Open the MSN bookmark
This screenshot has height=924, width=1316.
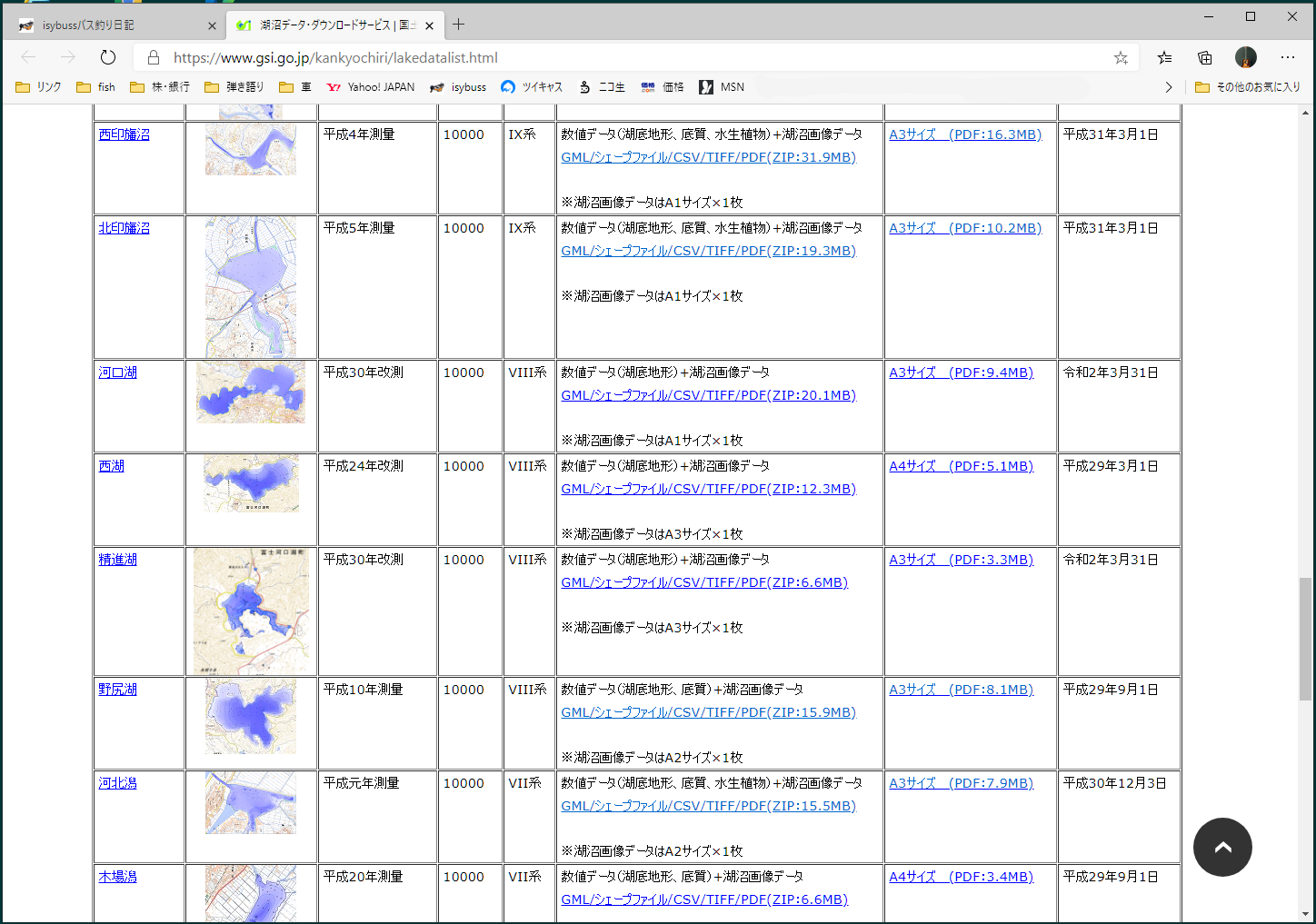(722, 87)
